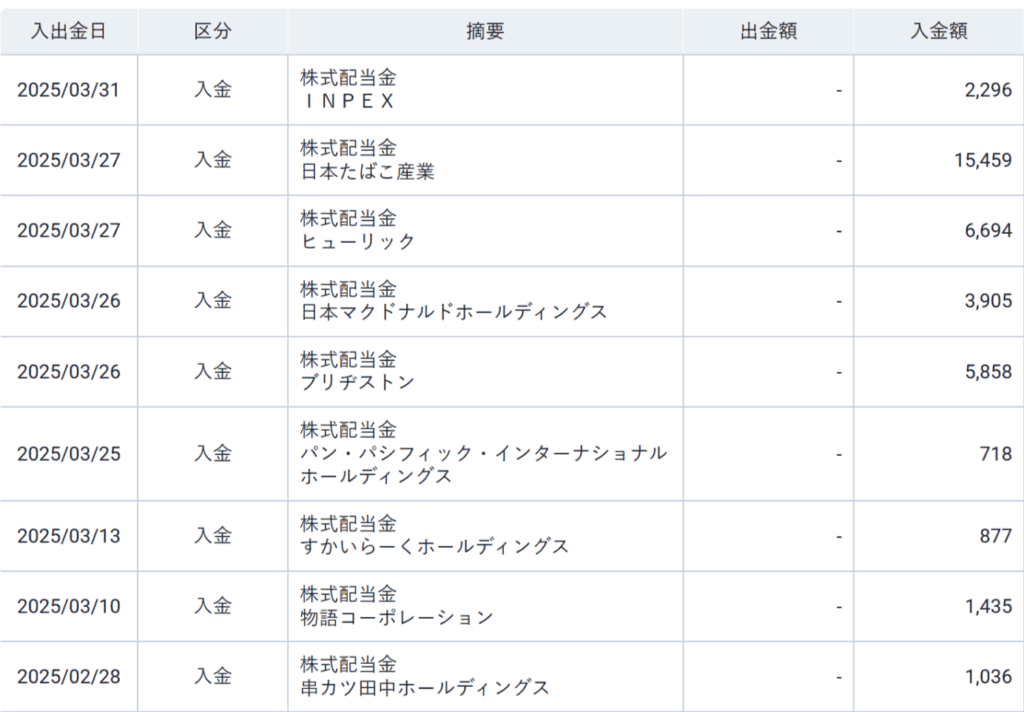
Task: Select the パン・パシフィック・インターナショナル entry
Action: 483,453
